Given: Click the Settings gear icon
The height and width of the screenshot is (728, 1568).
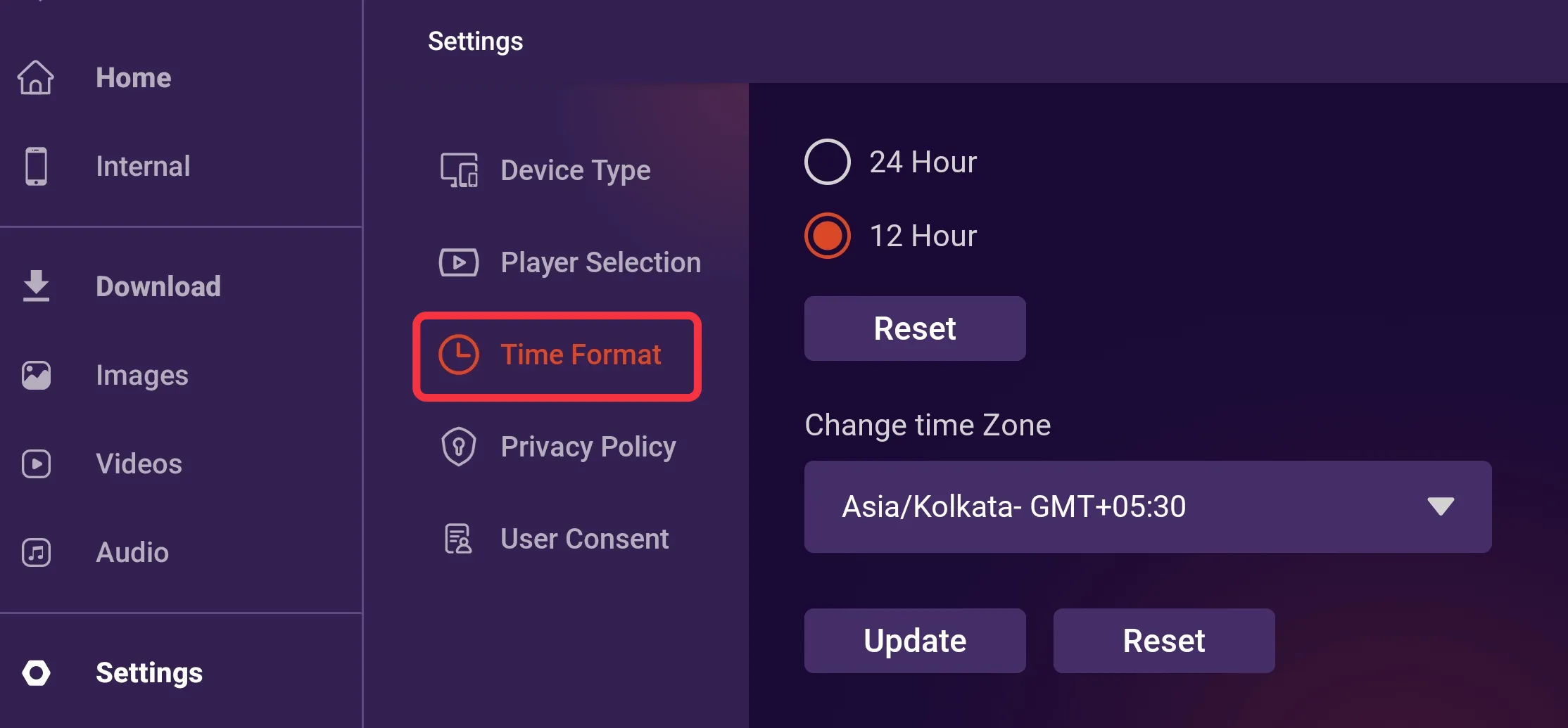Looking at the screenshot, I should (x=36, y=672).
